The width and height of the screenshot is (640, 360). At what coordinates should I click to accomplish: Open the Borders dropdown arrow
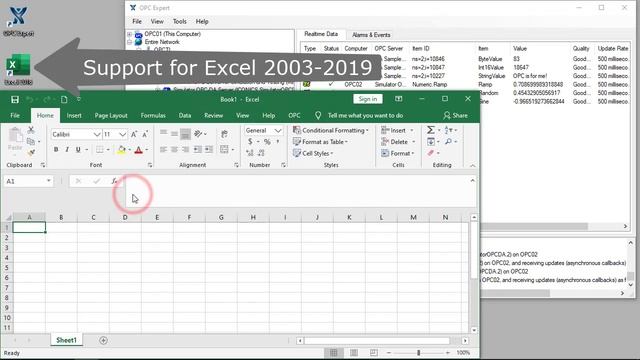108,150
